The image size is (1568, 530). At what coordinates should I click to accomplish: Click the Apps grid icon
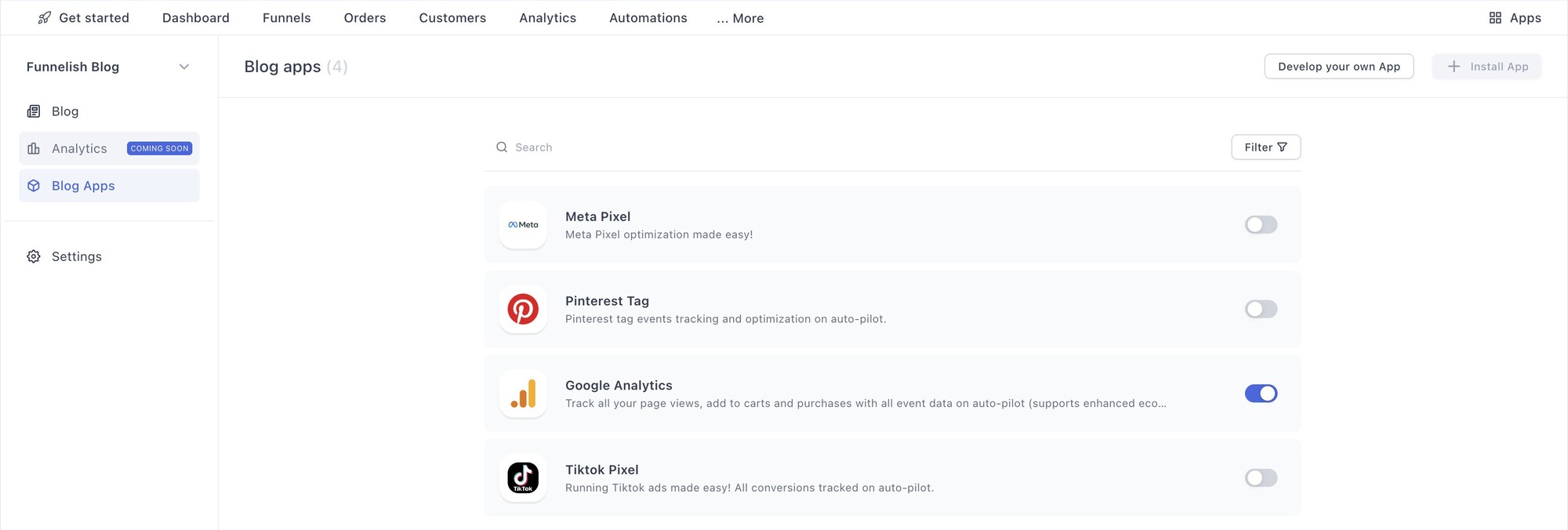pyautogui.click(x=1495, y=17)
